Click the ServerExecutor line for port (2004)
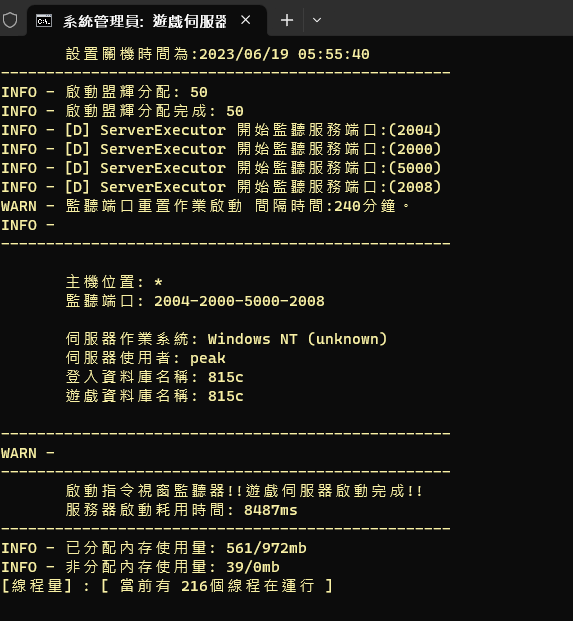 point(221,130)
